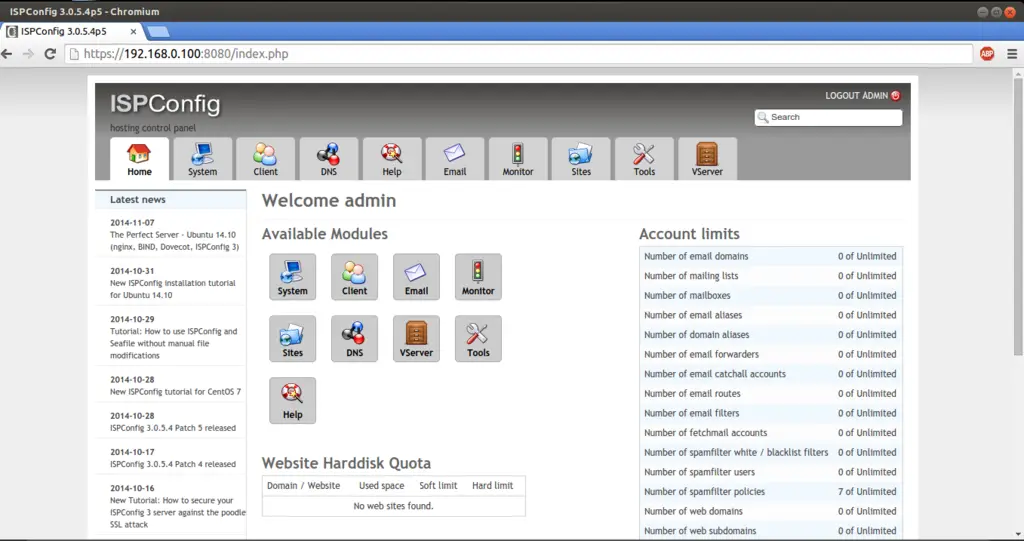This screenshot has width=1024, height=541.
Task: Open news: secure server against poodle SSL attack
Action: [178, 512]
